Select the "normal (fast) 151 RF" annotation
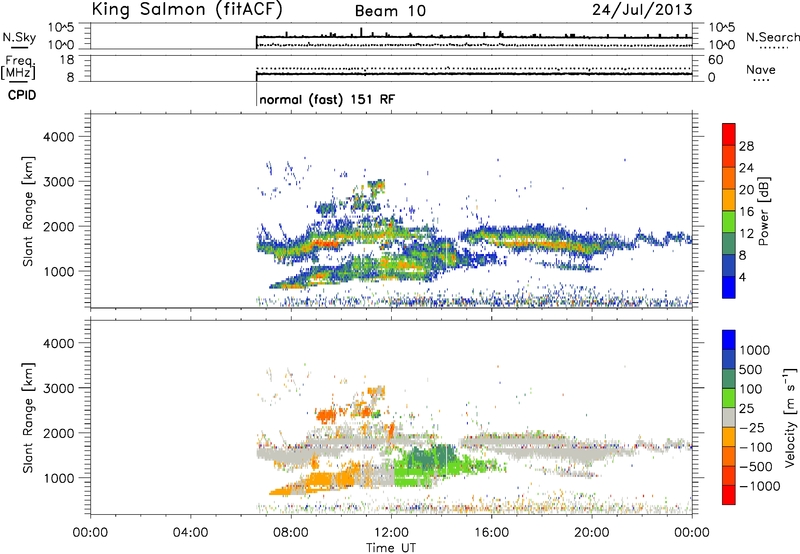This screenshot has height=554, width=800. point(327,99)
